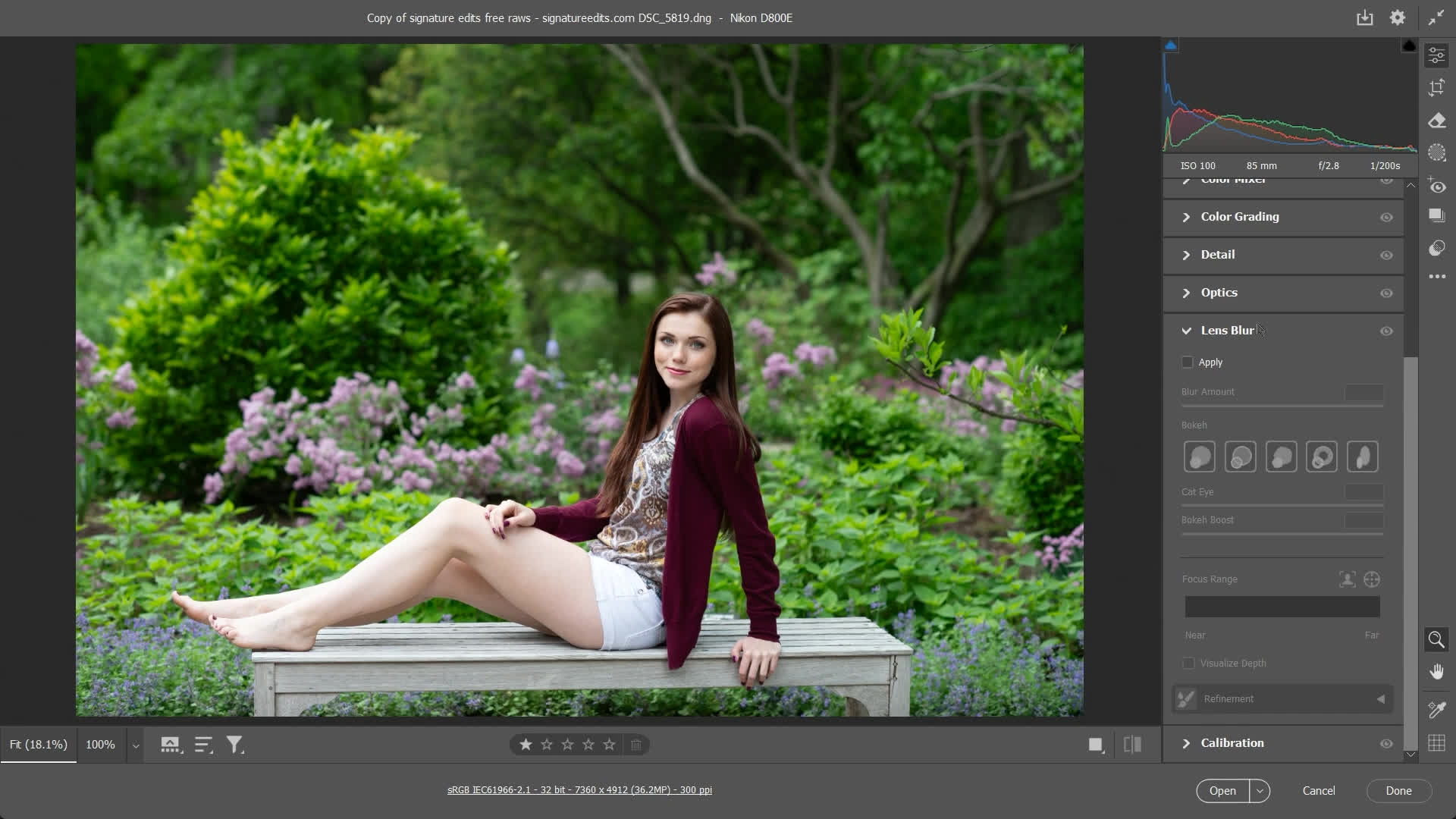This screenshot has height=819, width=1456.
Task: Expand the Optics panel
Action: [x=1186, y=293]
